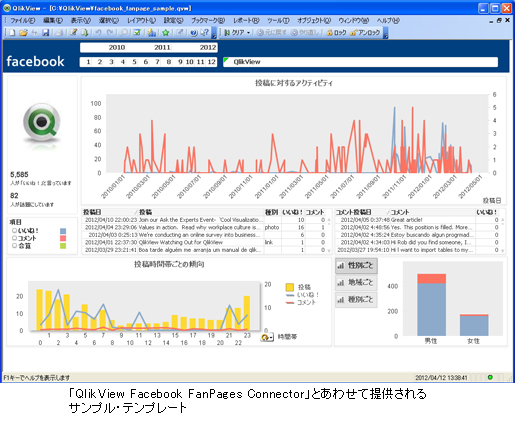
Task: Open the 編集 menu
Action: tap(53, 20)
